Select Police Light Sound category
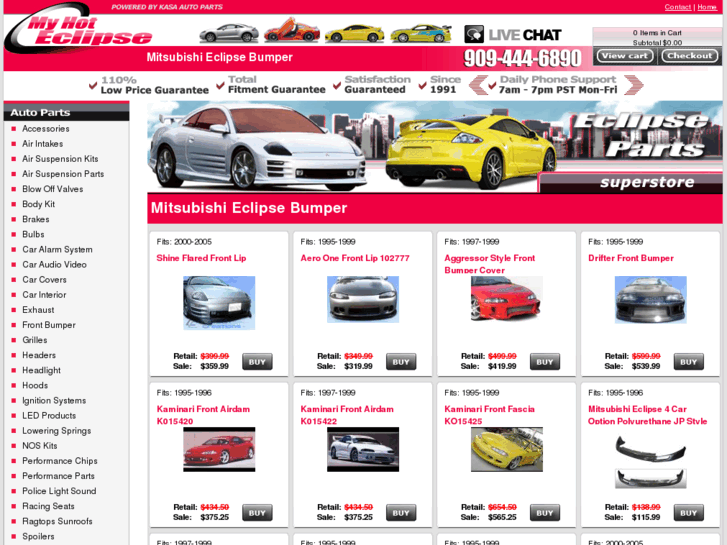The height and width of the screenshot is (545, 727). (59, 491)
